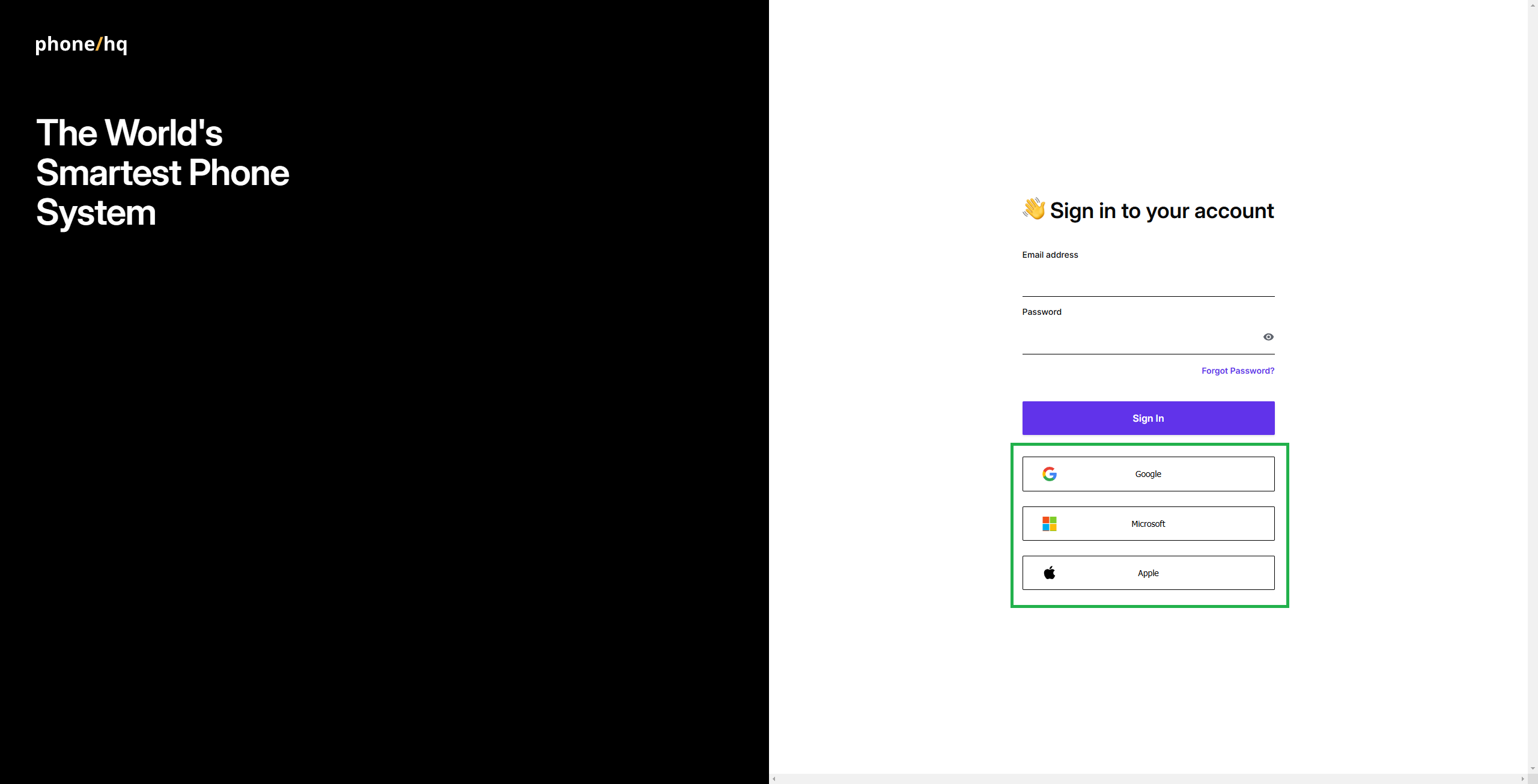Click the vertical scrollbar up arrow
The width and height of the screenshot is (1538, 784).
(1533, 4)
